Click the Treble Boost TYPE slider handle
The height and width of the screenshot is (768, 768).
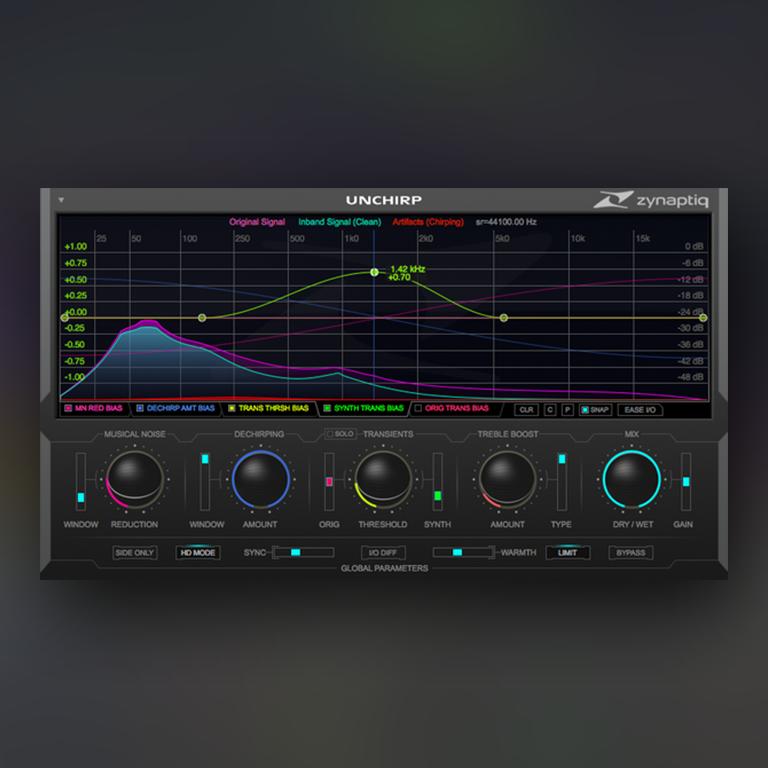tap(562, 459)
